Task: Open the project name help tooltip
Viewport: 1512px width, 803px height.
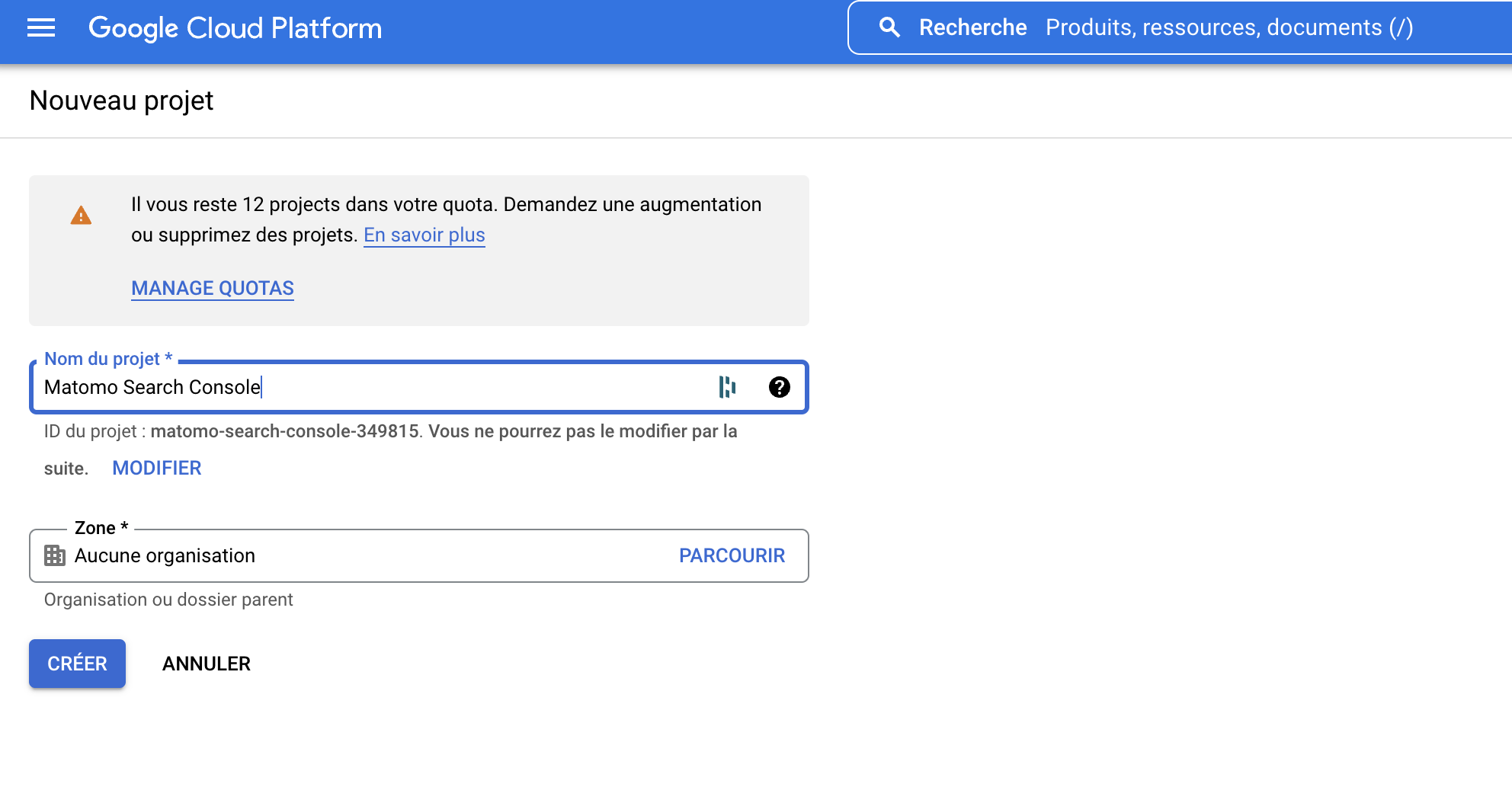Action: pos(779,387)
